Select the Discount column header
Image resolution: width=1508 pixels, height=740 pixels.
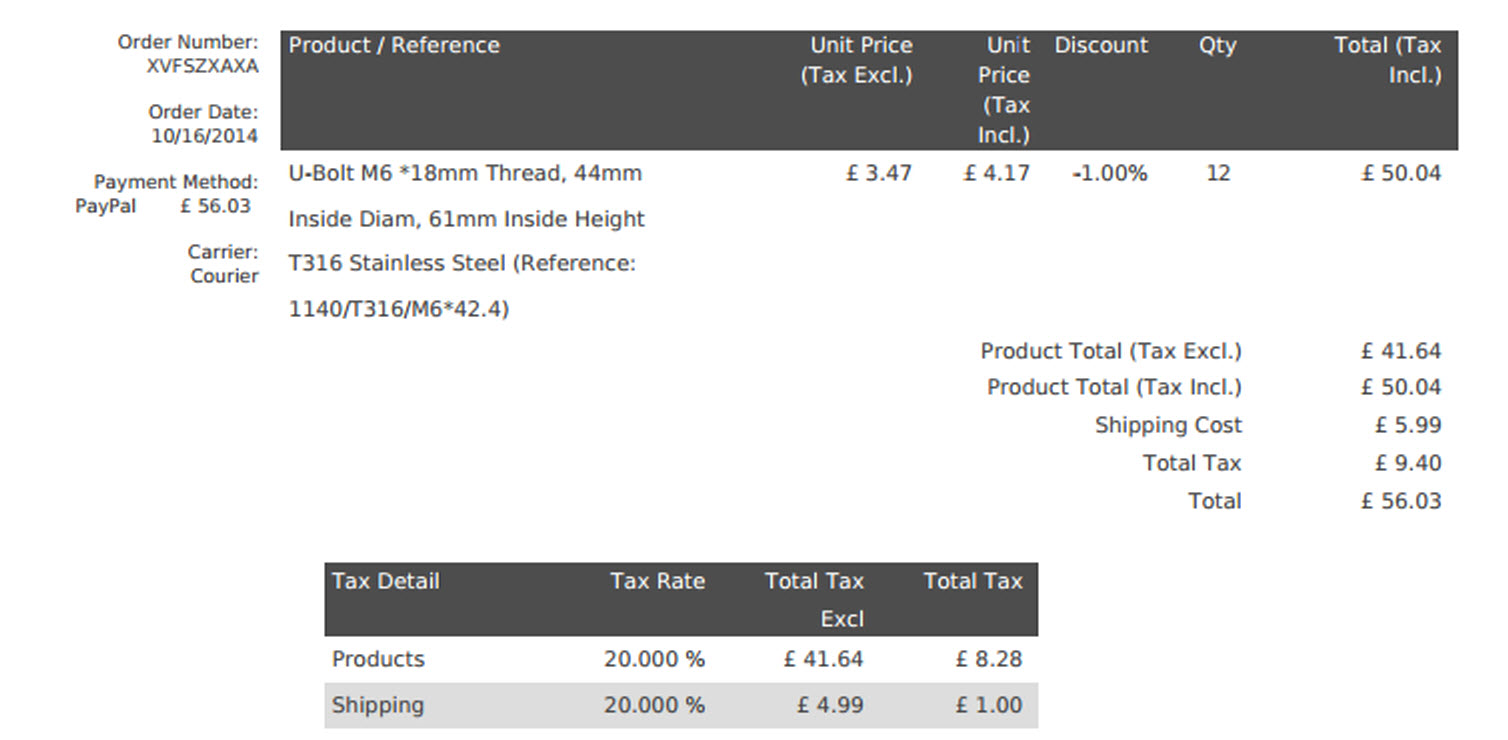coord(1101,46)
